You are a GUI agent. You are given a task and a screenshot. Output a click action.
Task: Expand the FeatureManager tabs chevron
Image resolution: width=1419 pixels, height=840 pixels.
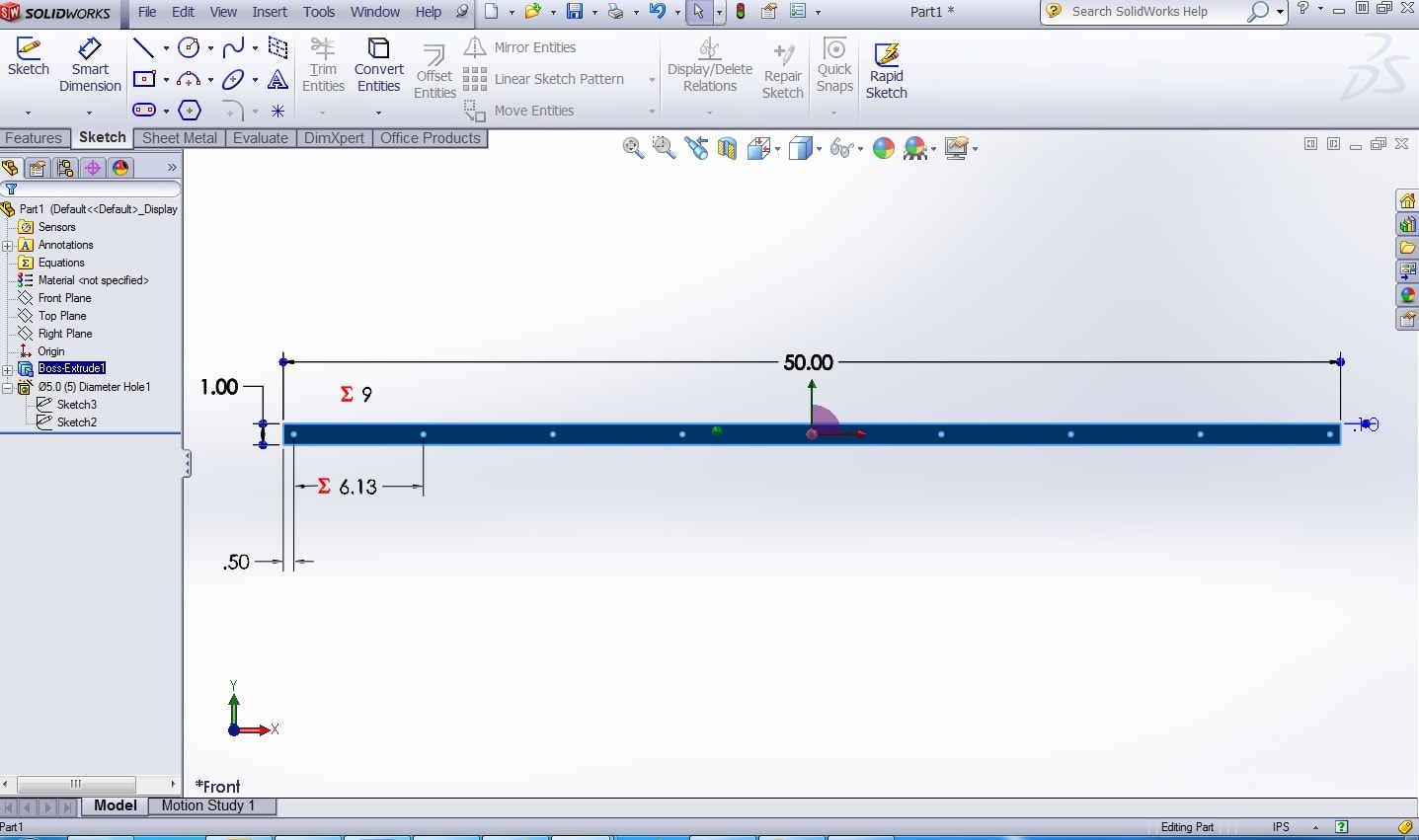pos(172,168)
